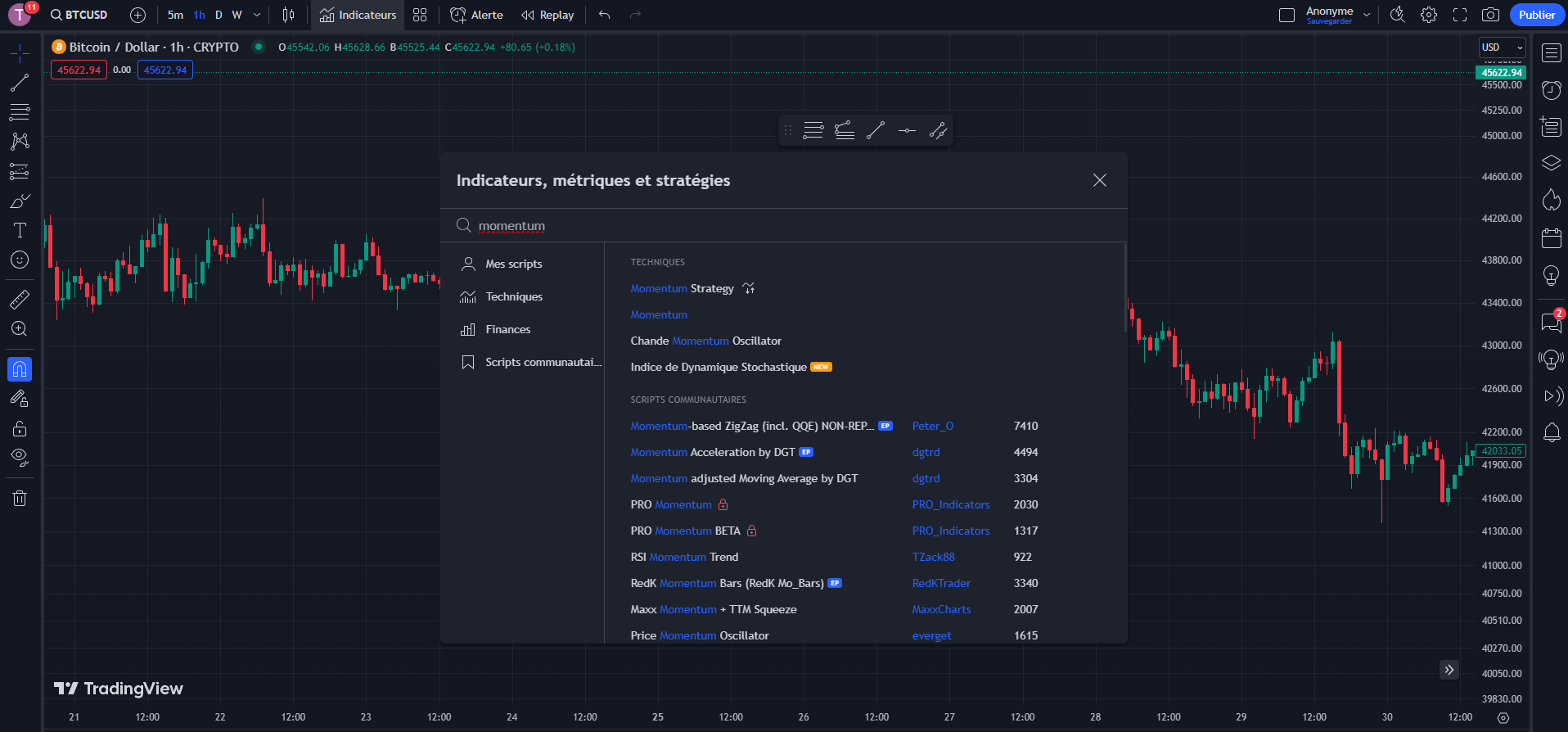Click the add symbol plus icon
Screen dimensions: 1568x732
[x=137, y=15]
